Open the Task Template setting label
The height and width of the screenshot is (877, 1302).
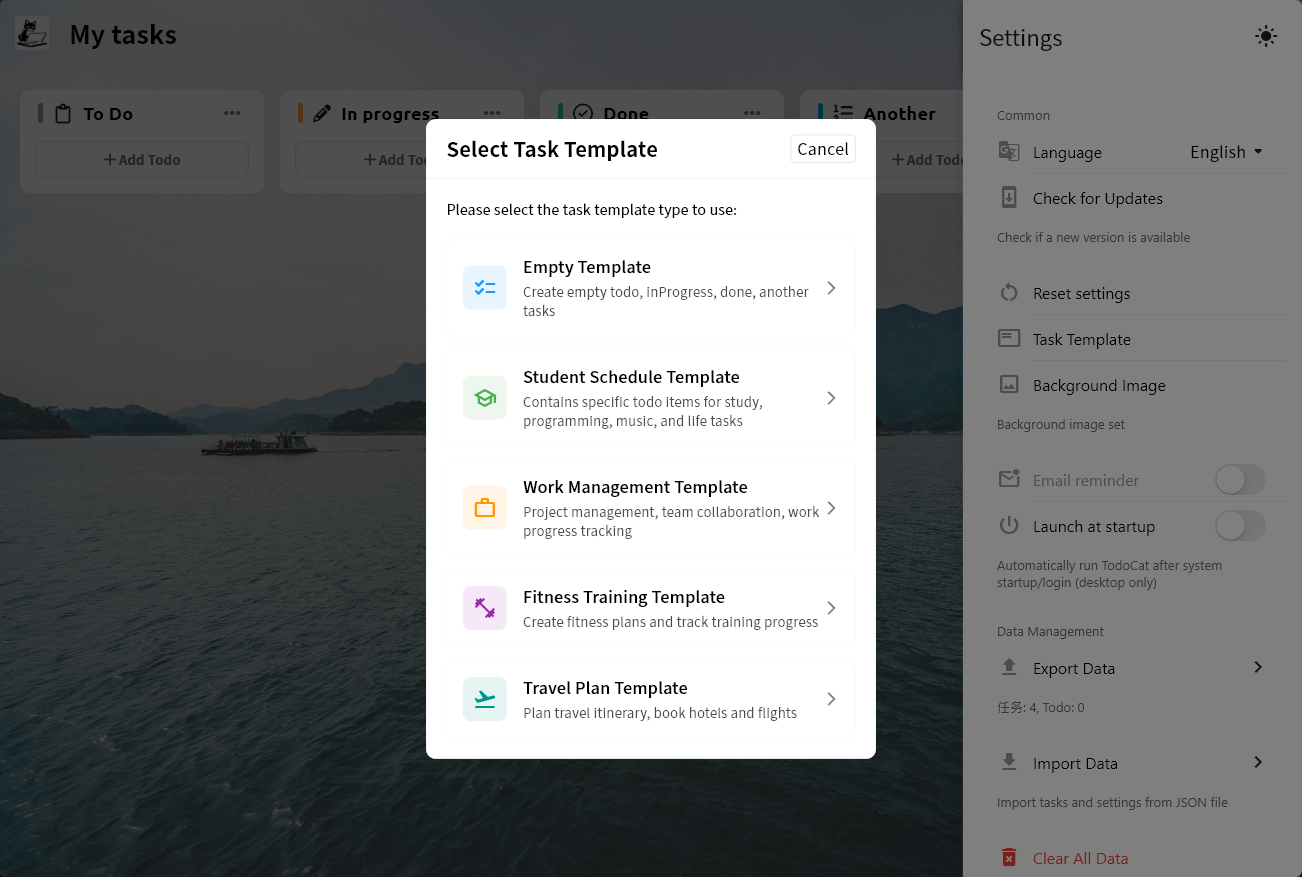point(1082,339)
